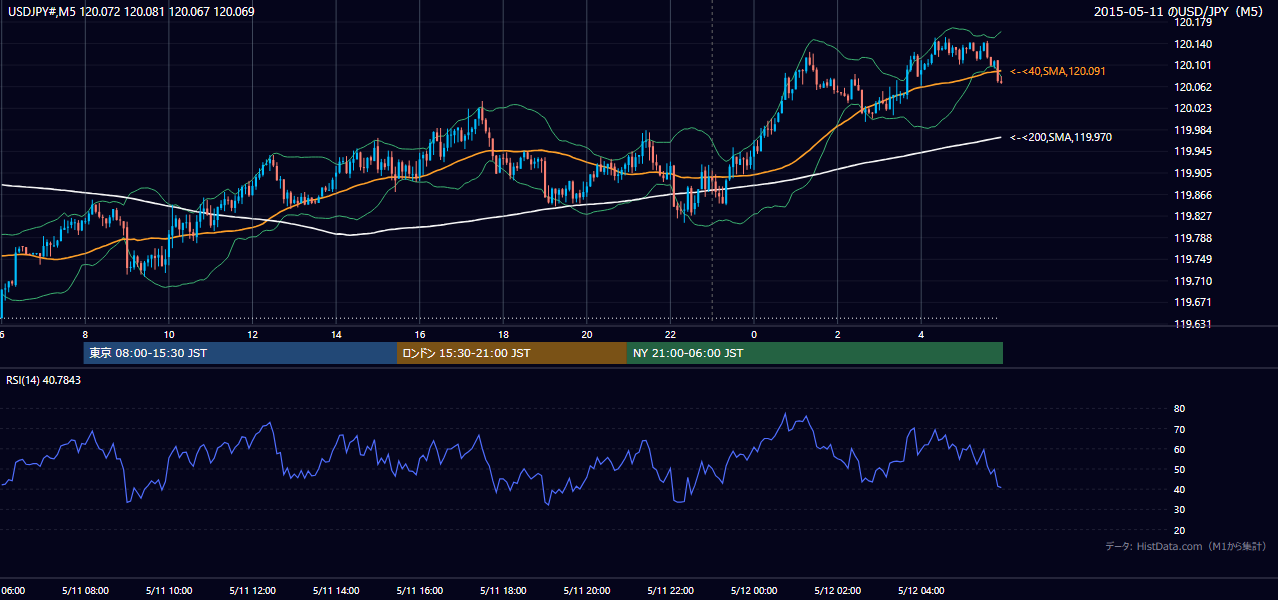Click the 5/12 04:00 time label
The height and width of the screenshot is (600, 1278).
point(922,590)
